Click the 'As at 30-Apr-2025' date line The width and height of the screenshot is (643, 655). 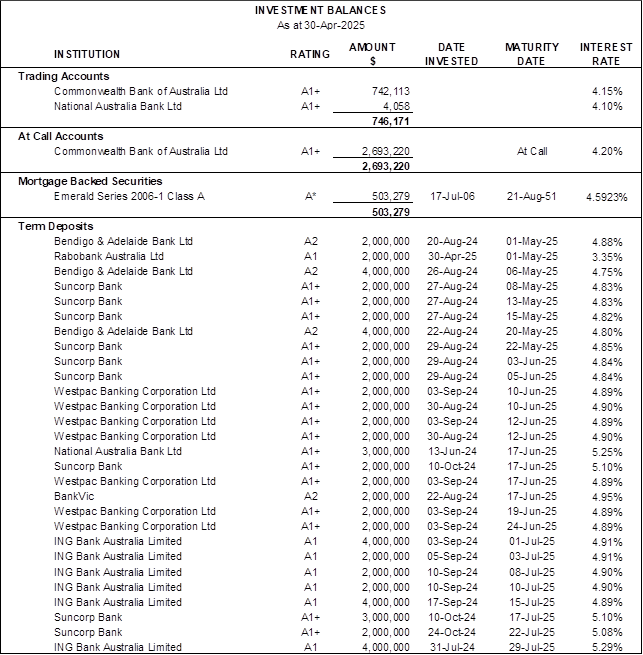coord(320,25)
